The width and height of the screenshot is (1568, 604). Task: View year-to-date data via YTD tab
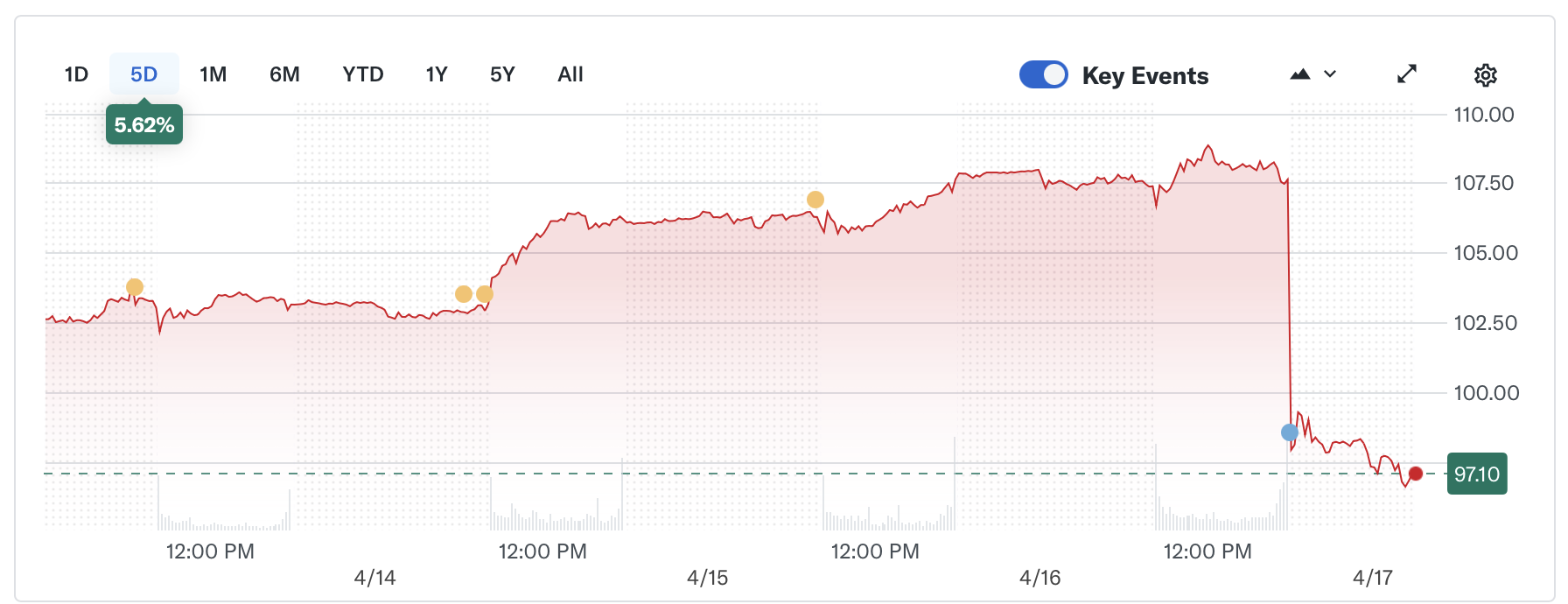361,74
